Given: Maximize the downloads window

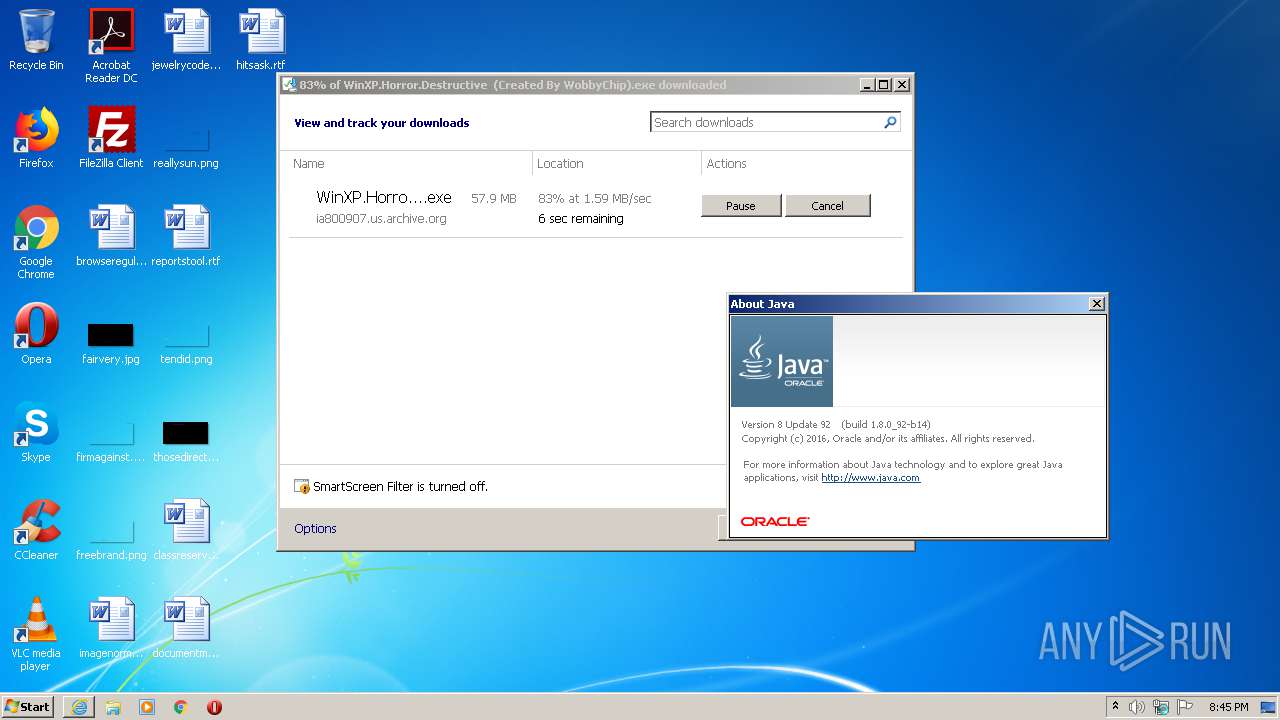Looking at the screenshot, I should (x=883, y=85).
